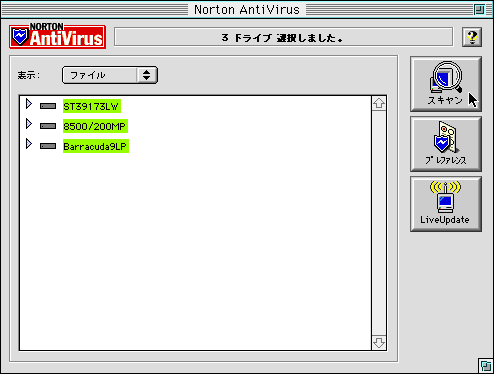Click the drive icon beside 8500/200MP
Image resolution: width=494 pixels, height=374 pixels.
48,126
